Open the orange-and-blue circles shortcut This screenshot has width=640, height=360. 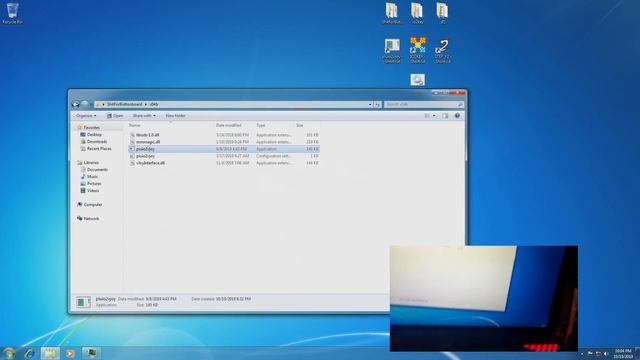(x=418, y=51)
